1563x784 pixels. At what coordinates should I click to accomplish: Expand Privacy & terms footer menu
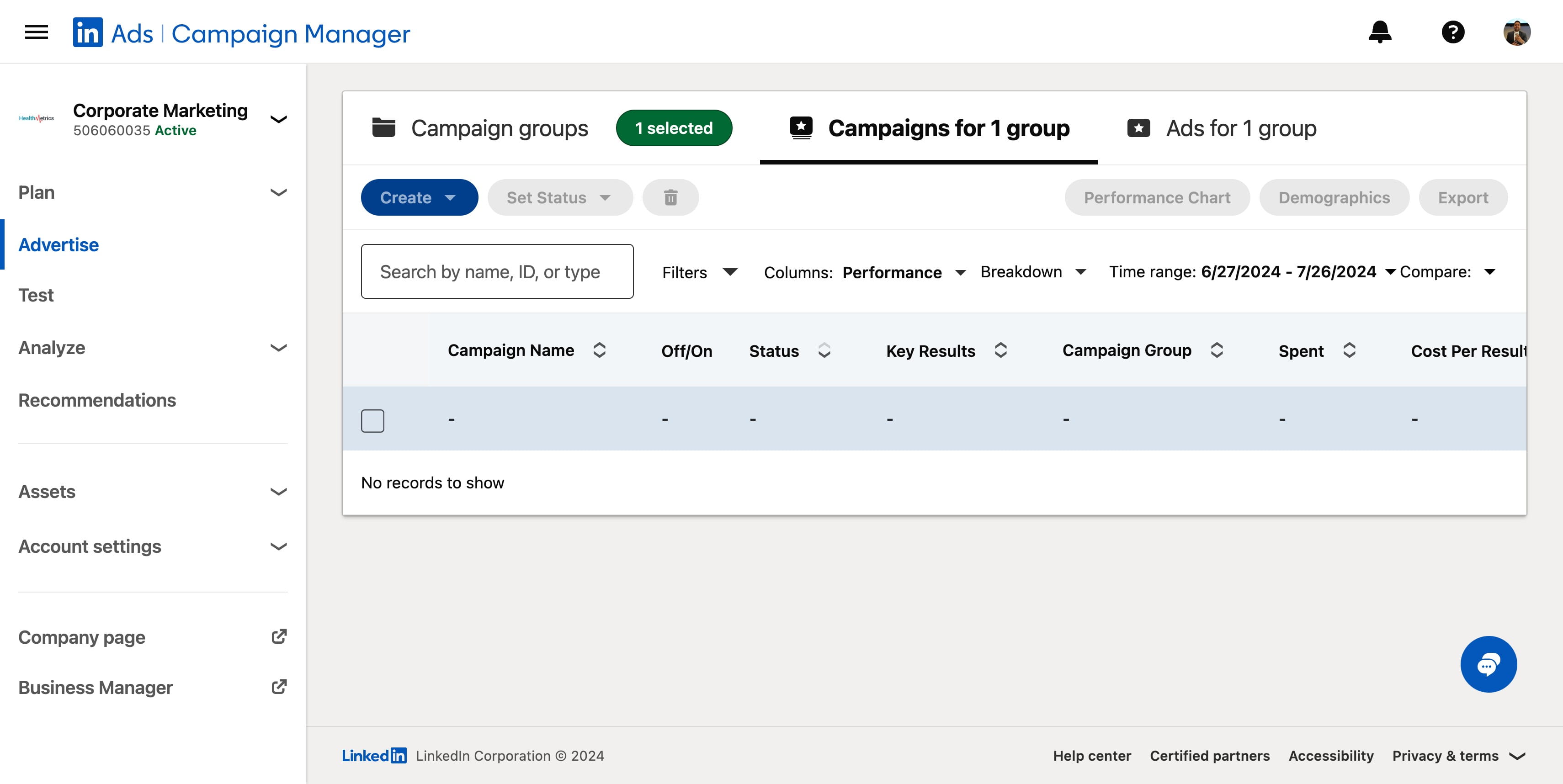coord(1459,756)
